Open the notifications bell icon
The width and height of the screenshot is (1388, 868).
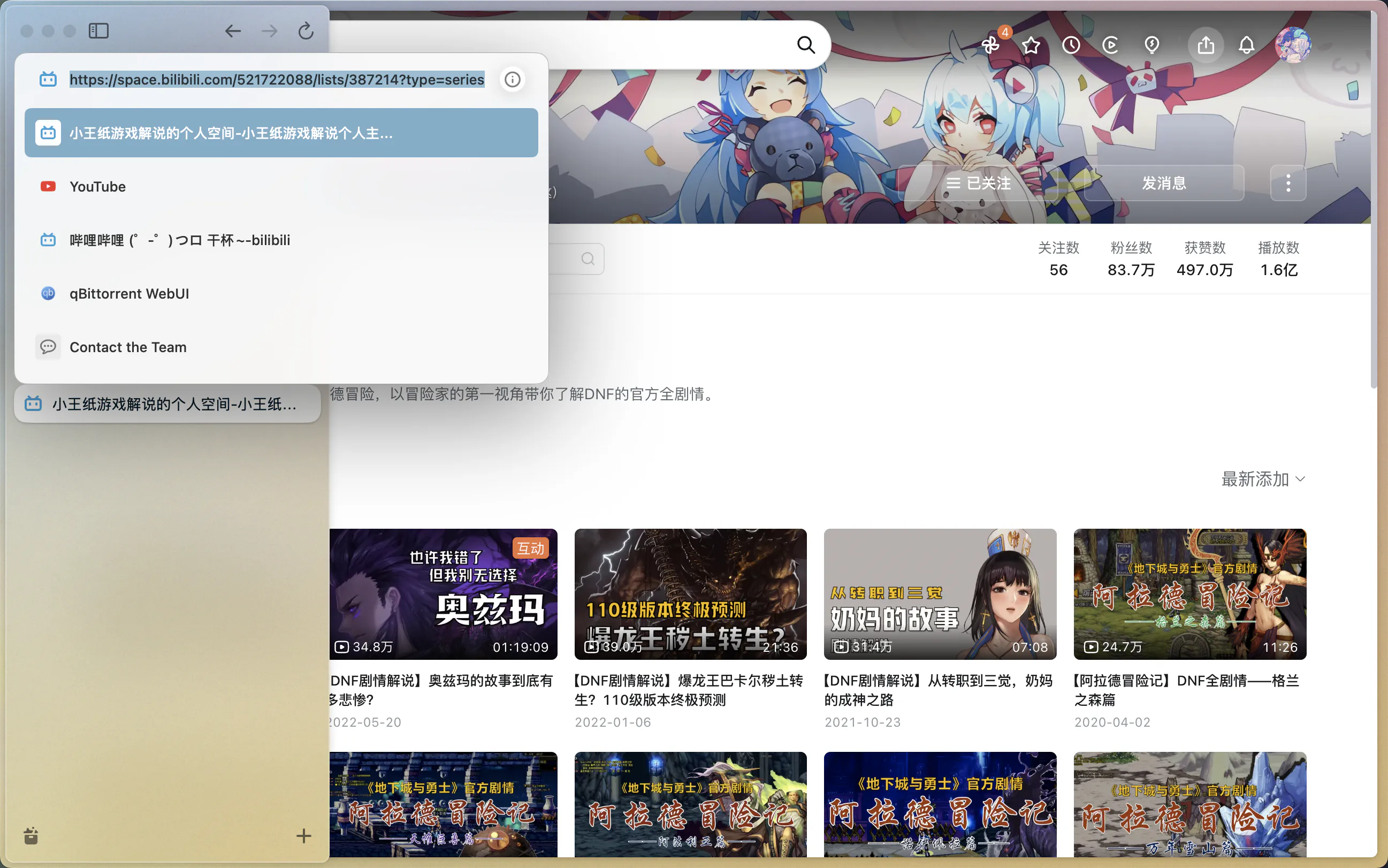click(x=1246, y=45)
